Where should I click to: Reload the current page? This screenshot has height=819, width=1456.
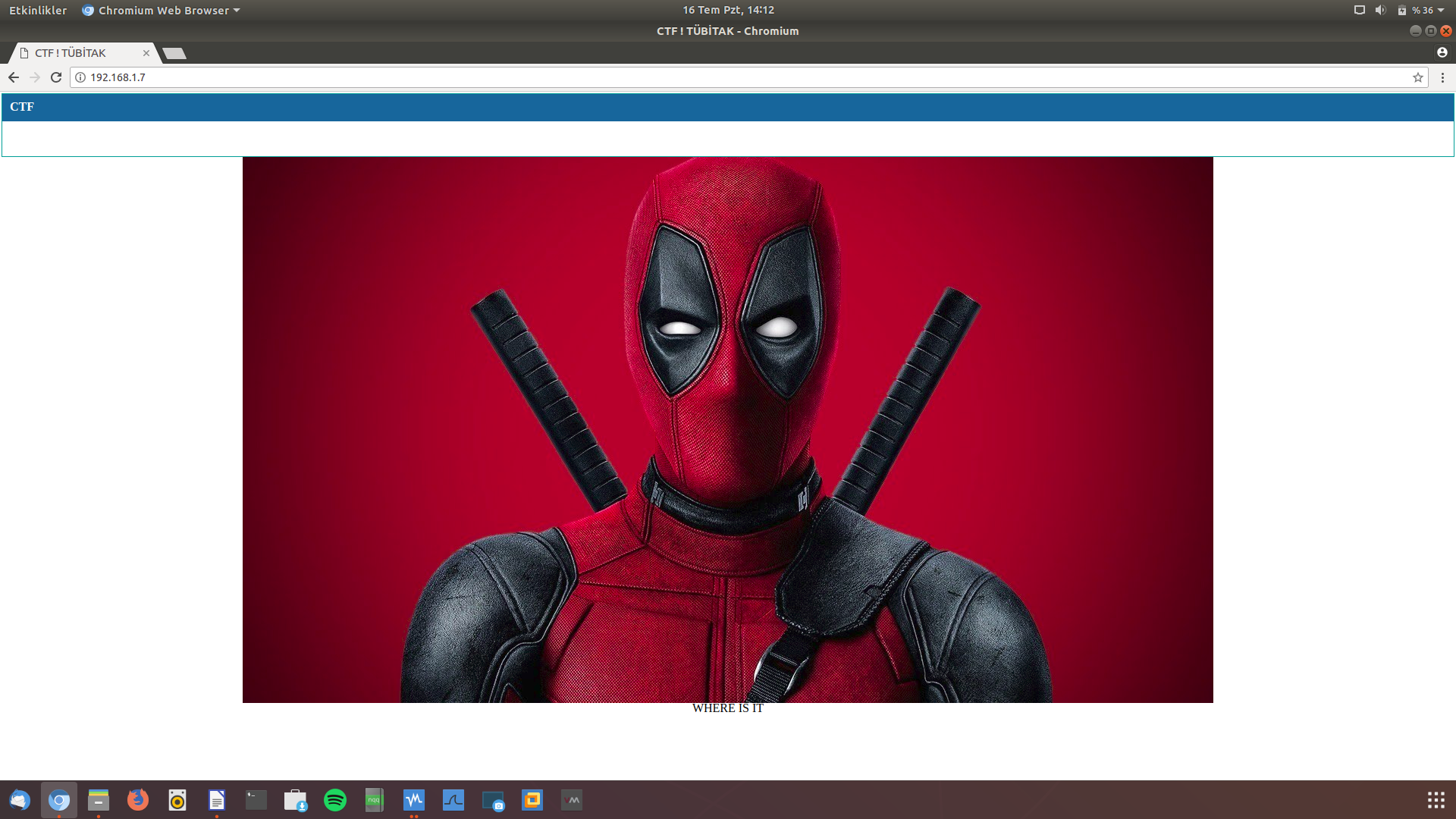pyautogui.click(x=56, y=77)
